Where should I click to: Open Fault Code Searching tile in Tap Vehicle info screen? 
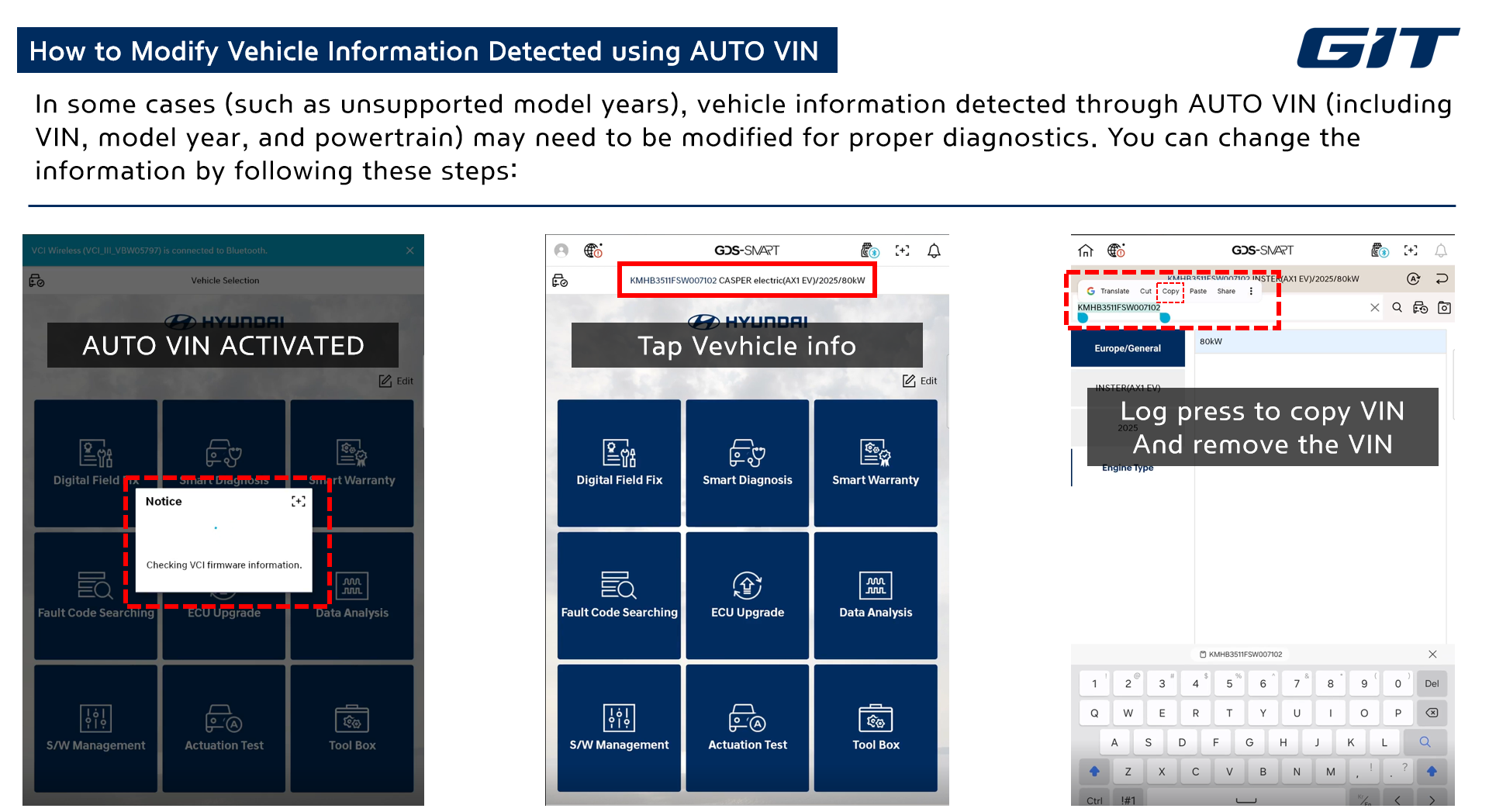tap(619, 596)
